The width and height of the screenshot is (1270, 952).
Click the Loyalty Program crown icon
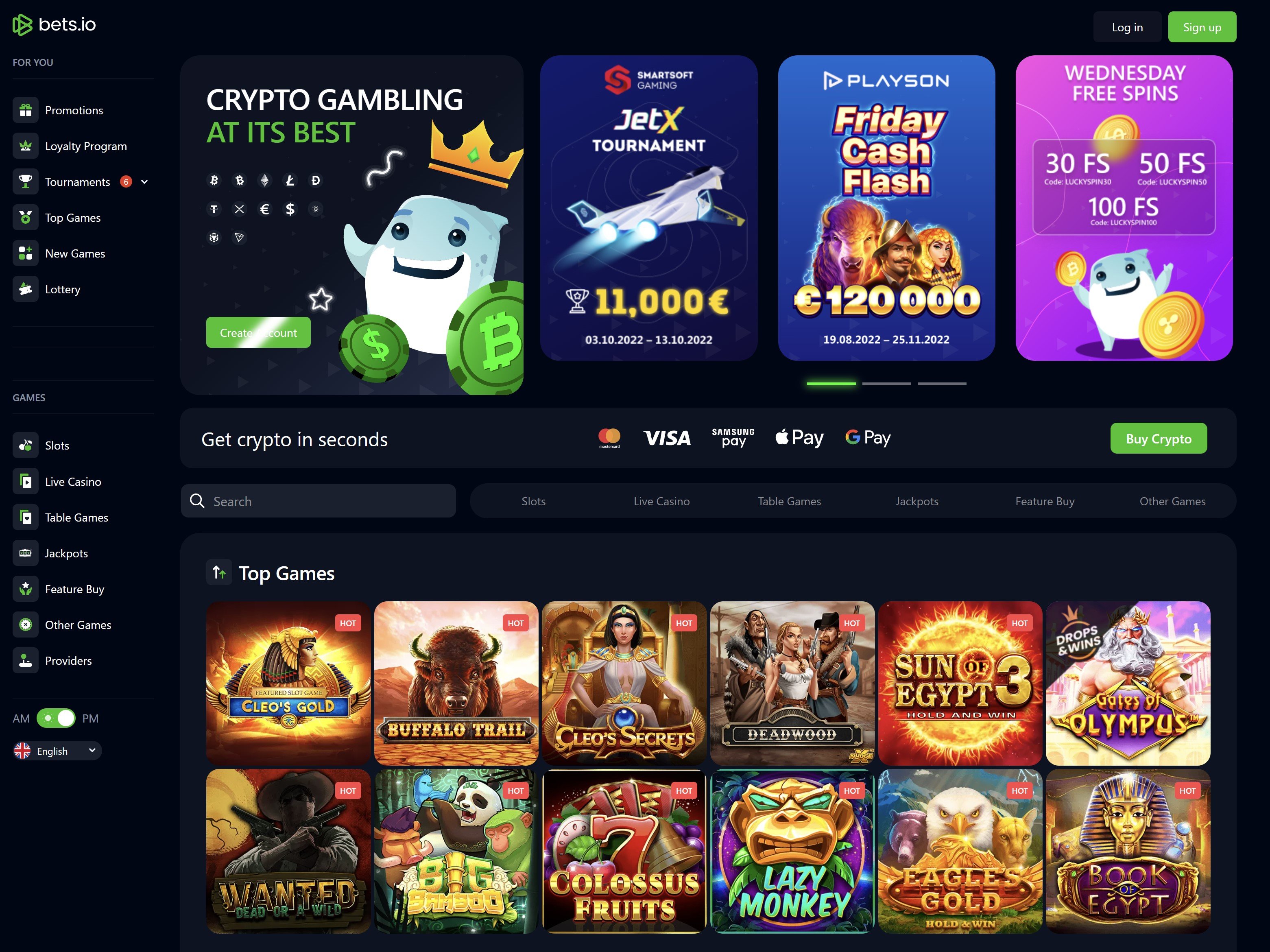coord(25,146)
